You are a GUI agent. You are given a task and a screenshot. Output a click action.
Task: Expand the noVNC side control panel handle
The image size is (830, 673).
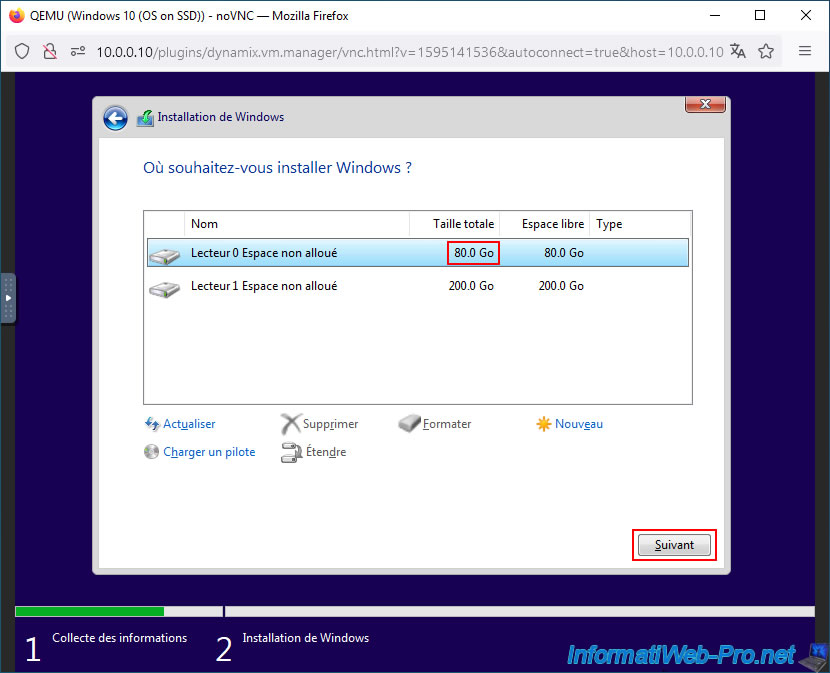pos(8,298)
